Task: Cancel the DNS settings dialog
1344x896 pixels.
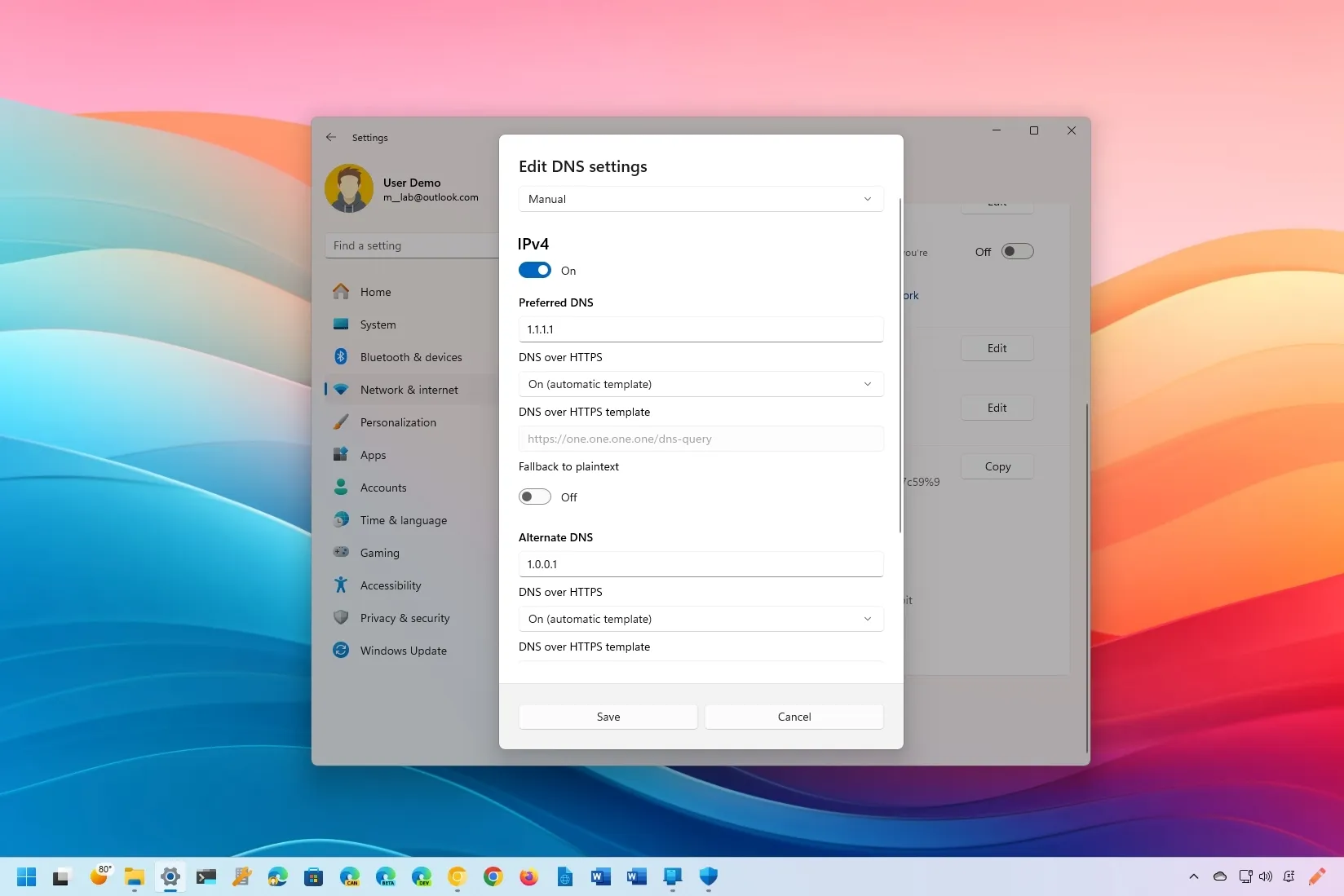Action: tap(794, 717)
